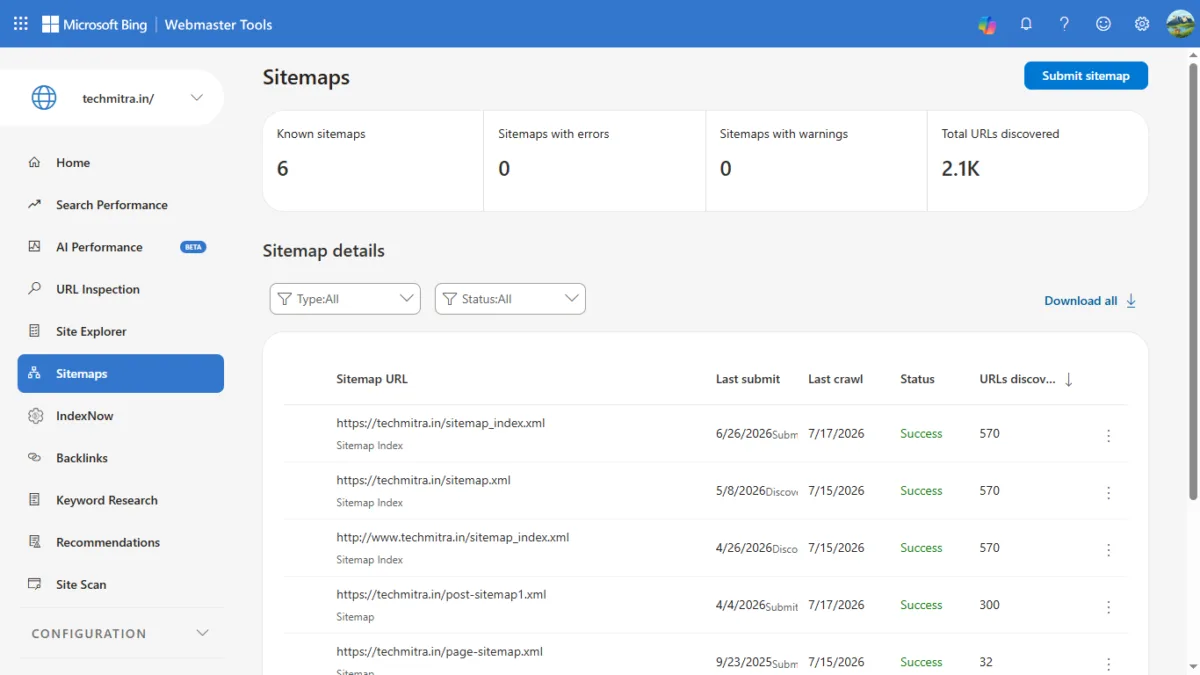Image resolution: width=1200 pixels, height=675 pixels.
Task: Expand the CONFIGURATION section chevron
Action: point(203,633)
